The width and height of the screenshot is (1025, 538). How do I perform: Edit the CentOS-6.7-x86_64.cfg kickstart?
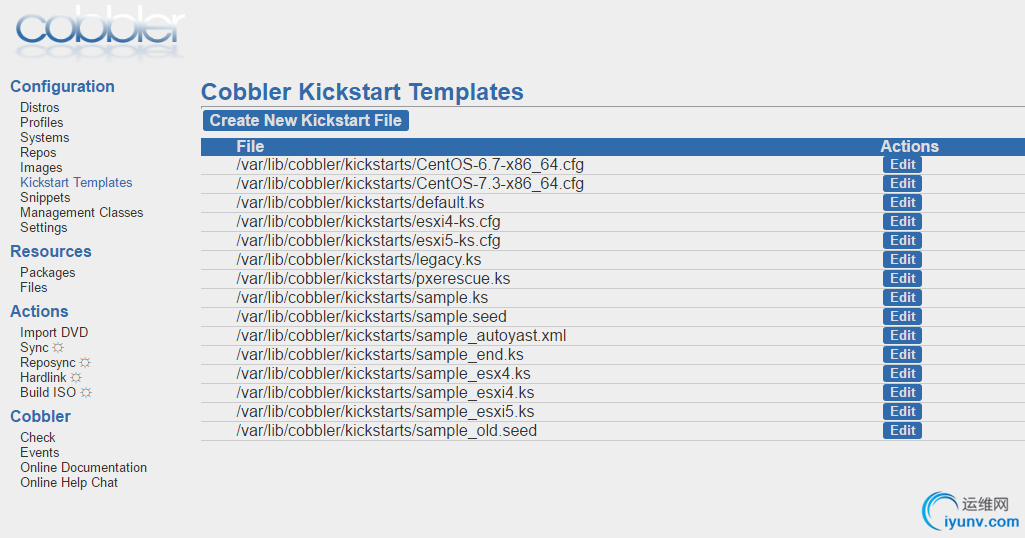pos(902,164)
